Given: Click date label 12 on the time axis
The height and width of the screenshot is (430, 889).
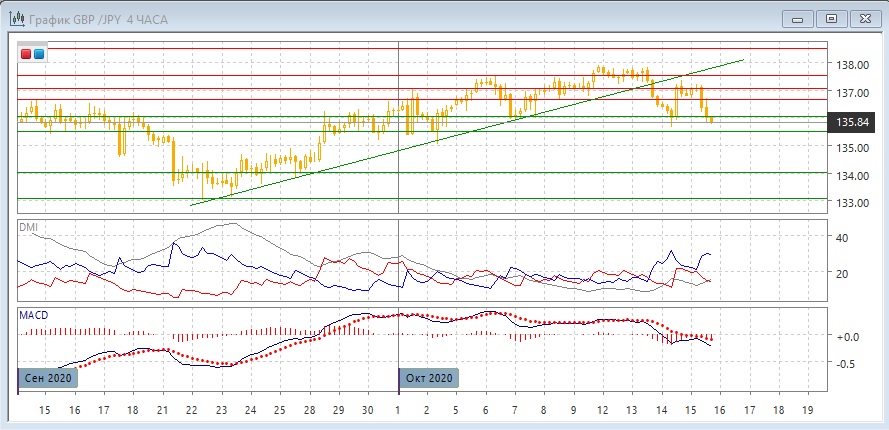Looking at the screenshot, I should (603, 410).
